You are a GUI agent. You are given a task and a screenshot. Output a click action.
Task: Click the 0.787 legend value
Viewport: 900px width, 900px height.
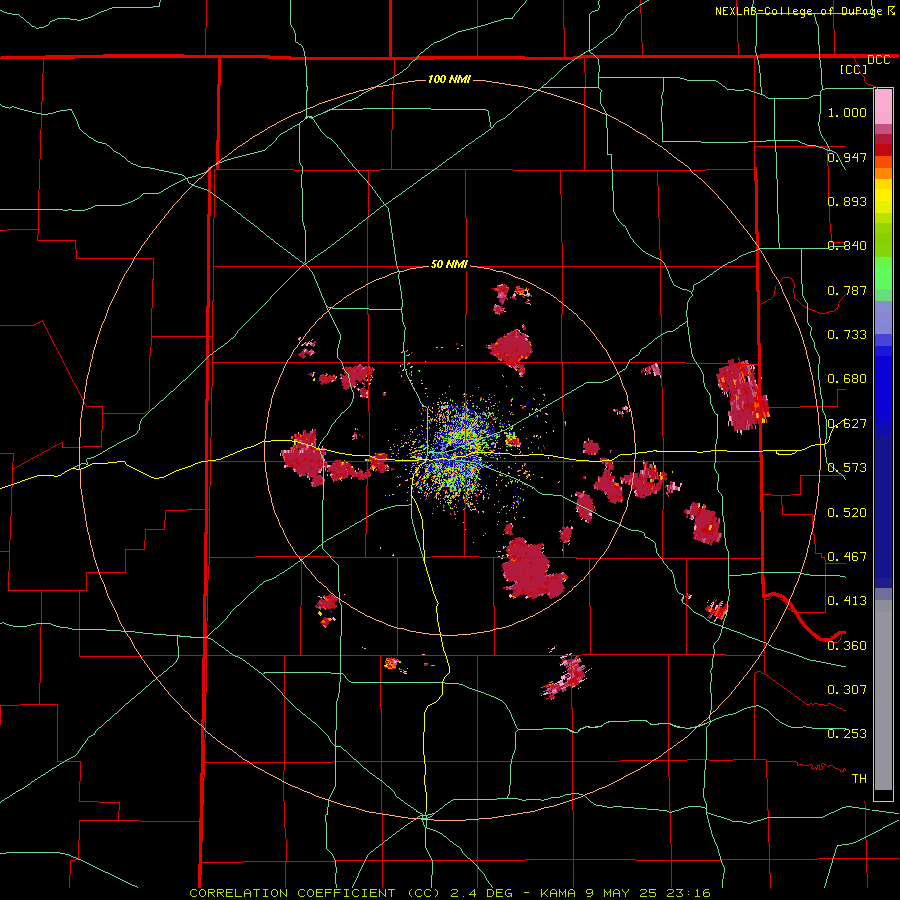(847, 290)
